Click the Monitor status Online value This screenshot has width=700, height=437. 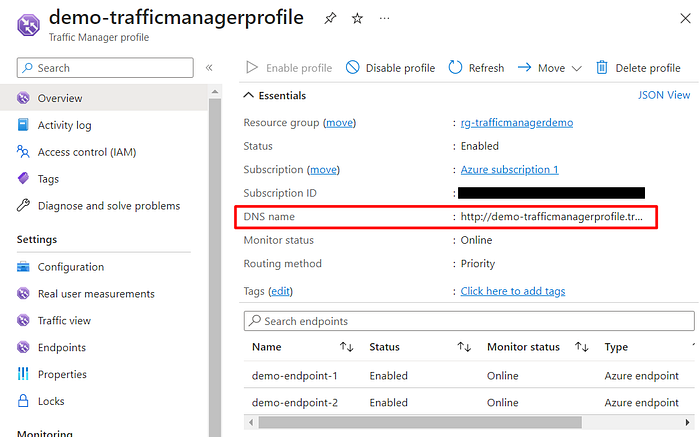(x=476, y=240)
